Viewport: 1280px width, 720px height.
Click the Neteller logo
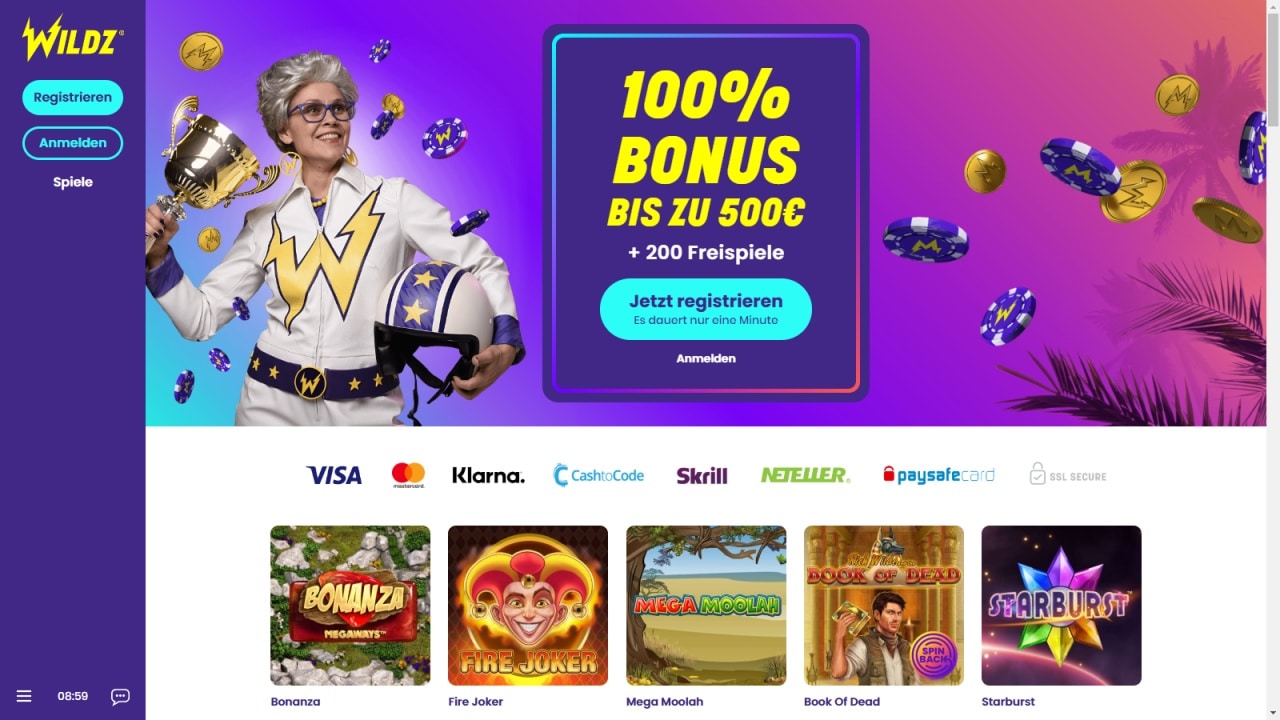point(805,475)
